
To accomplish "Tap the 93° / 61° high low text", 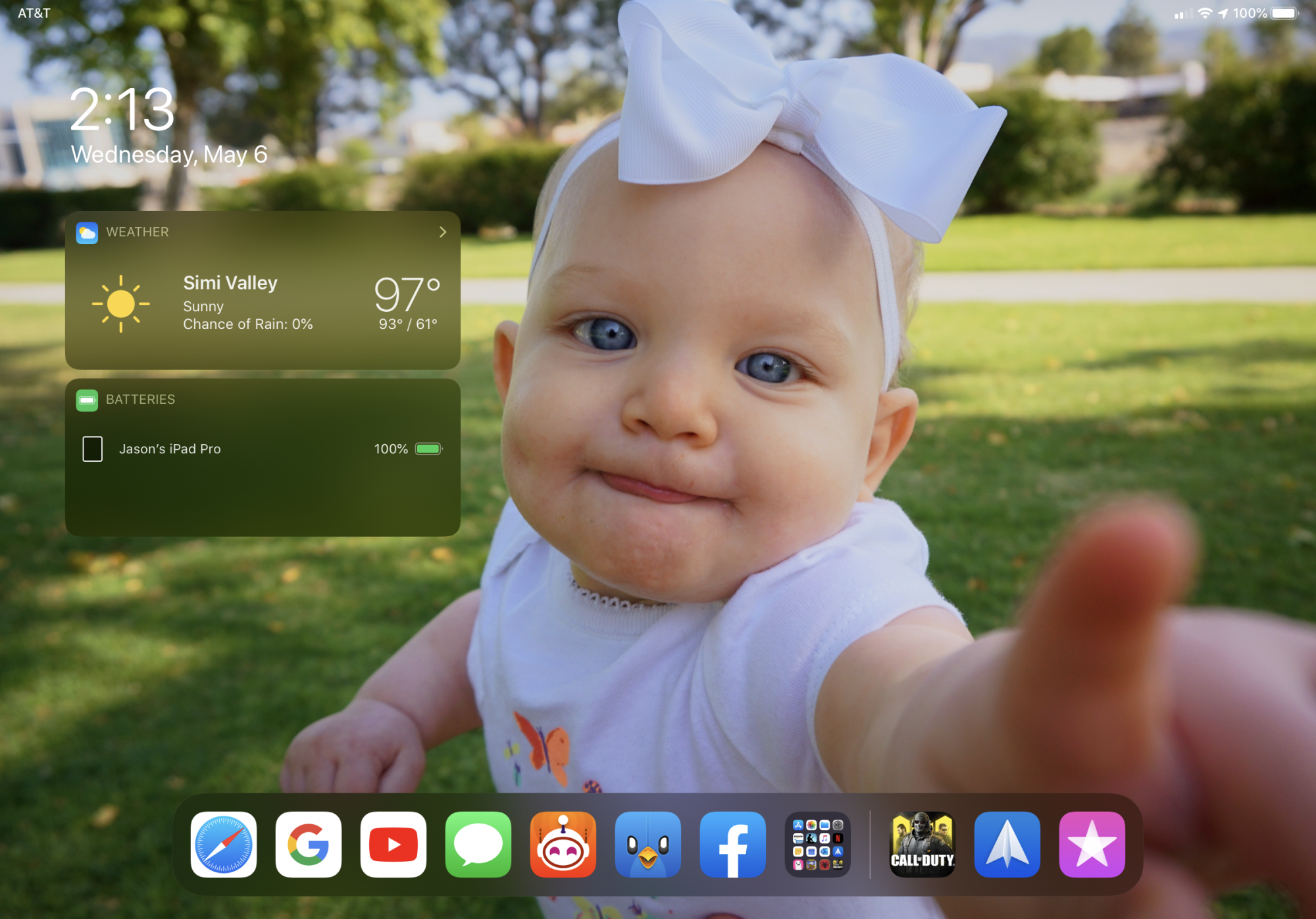I will (408, 324).
